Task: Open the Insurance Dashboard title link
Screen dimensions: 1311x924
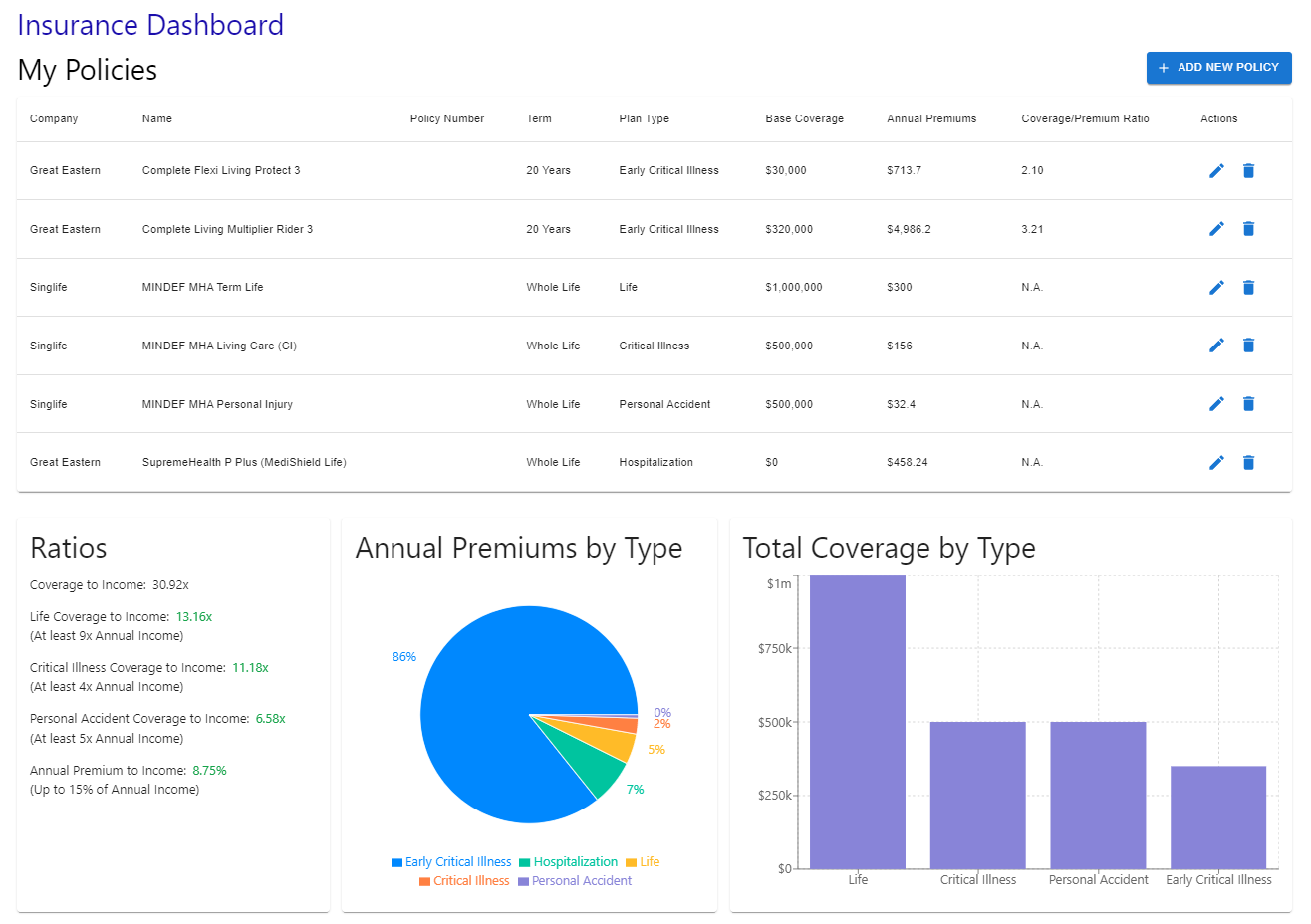Action: pos(150,25)
